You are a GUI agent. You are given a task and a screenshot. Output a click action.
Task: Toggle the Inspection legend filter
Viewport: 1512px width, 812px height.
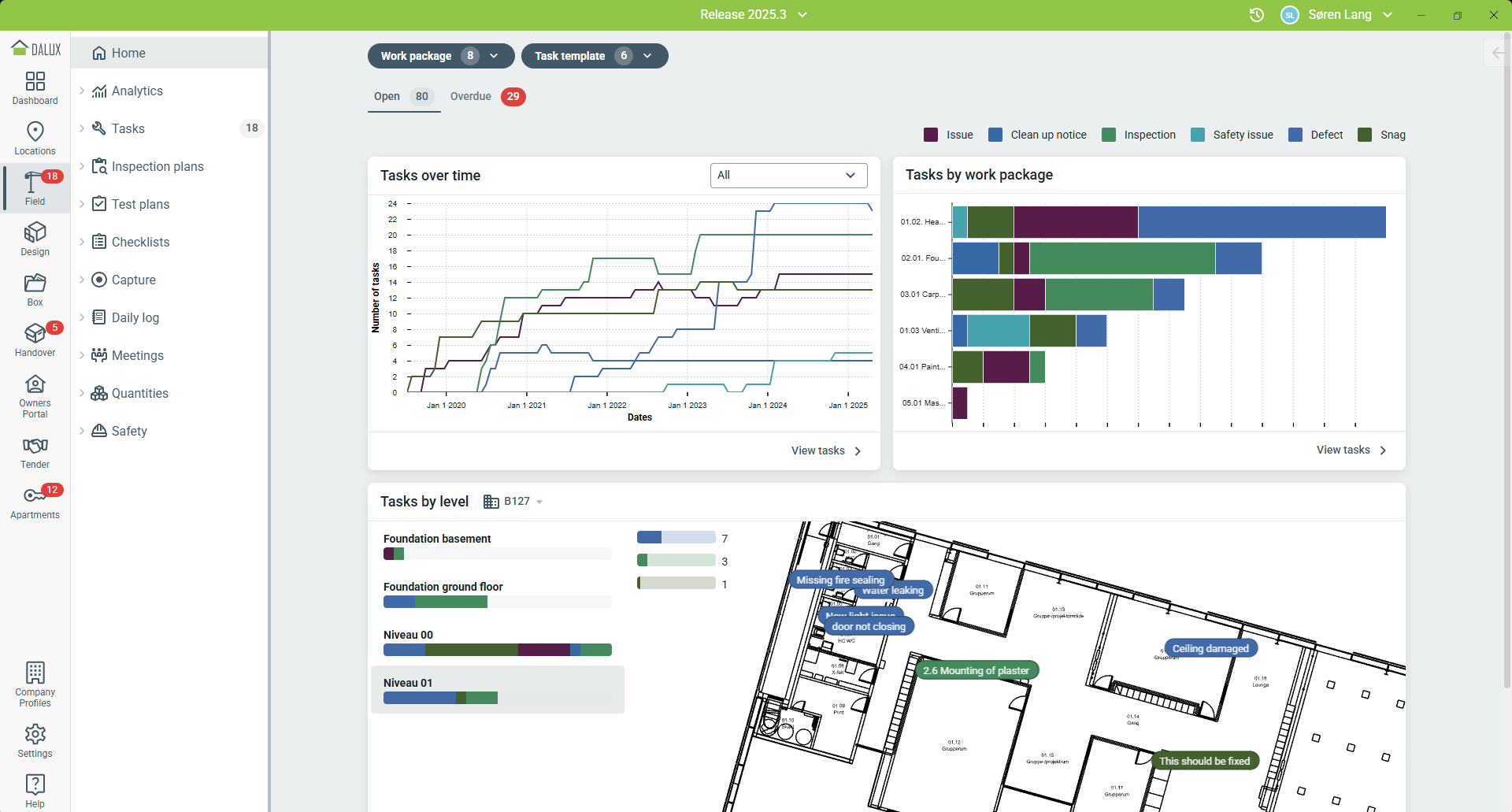click(x=1140, y=135)
